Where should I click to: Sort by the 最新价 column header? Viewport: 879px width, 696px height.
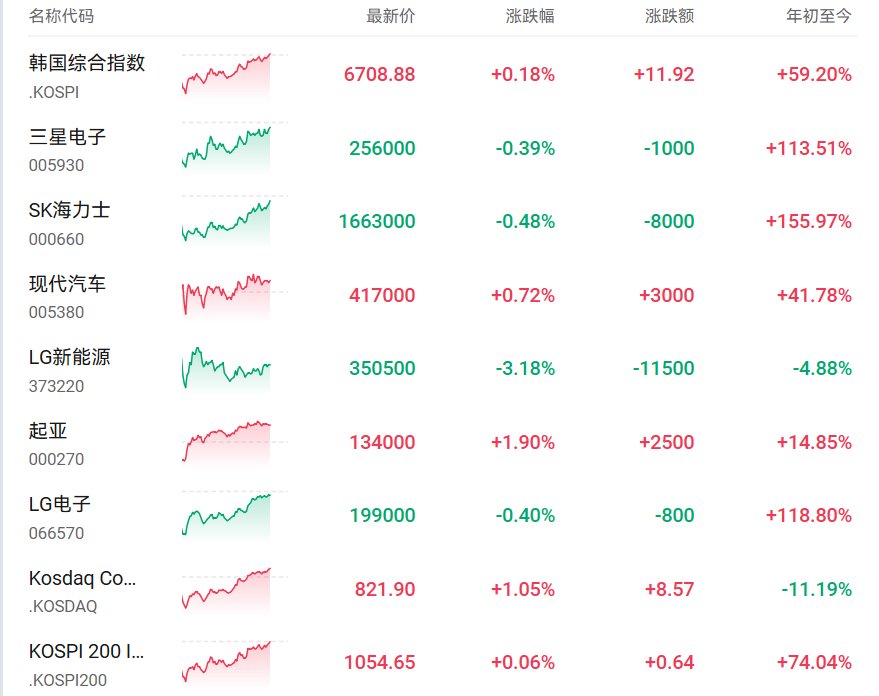[x=390, y=16]
